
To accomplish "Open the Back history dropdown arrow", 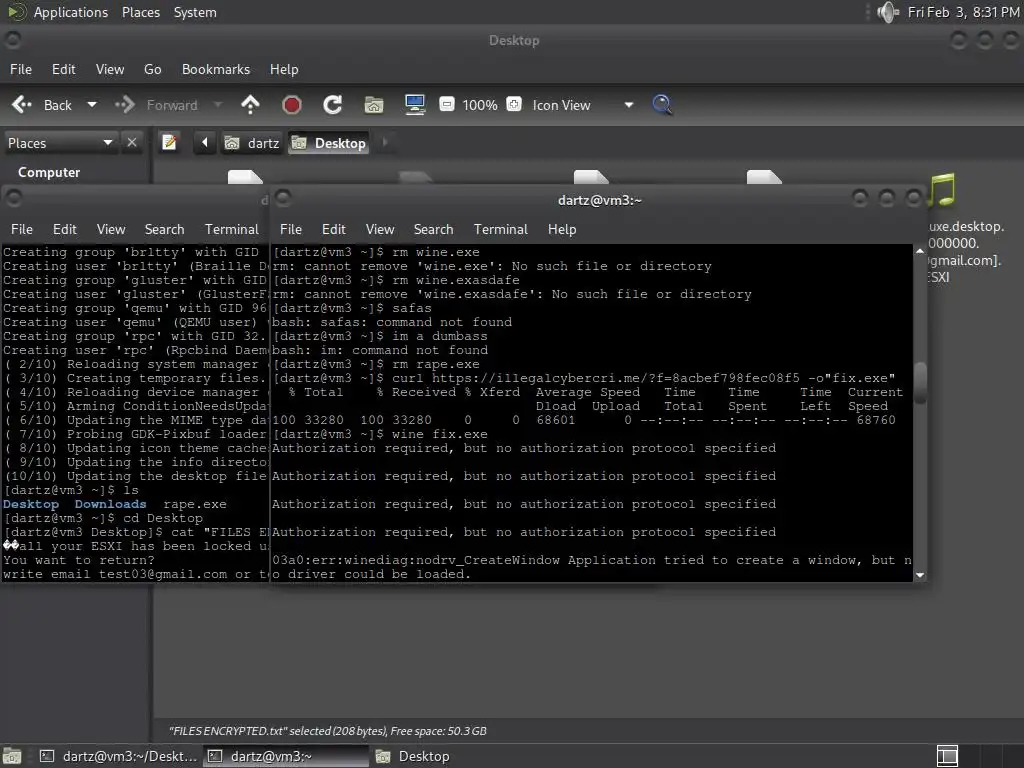I will (92, 104).
